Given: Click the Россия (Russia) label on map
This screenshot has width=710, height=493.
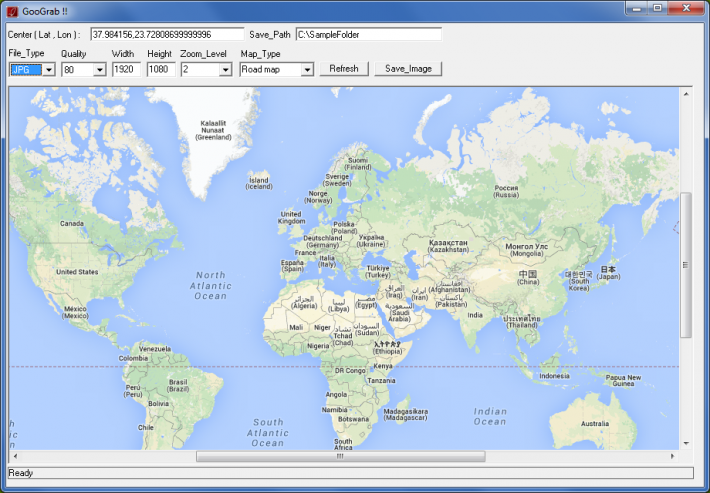Looking at the screenshot, I should tap(506, 191).
